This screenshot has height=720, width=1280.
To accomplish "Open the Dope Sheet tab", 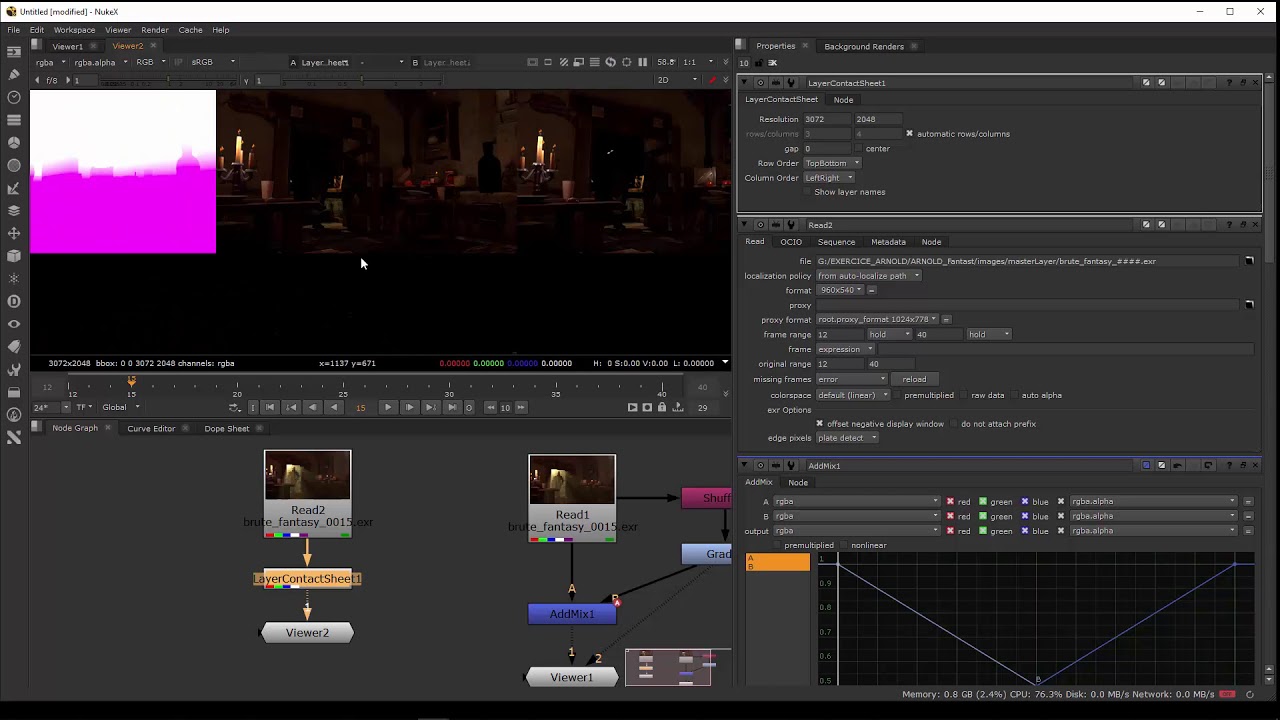I will click(227, 428).
